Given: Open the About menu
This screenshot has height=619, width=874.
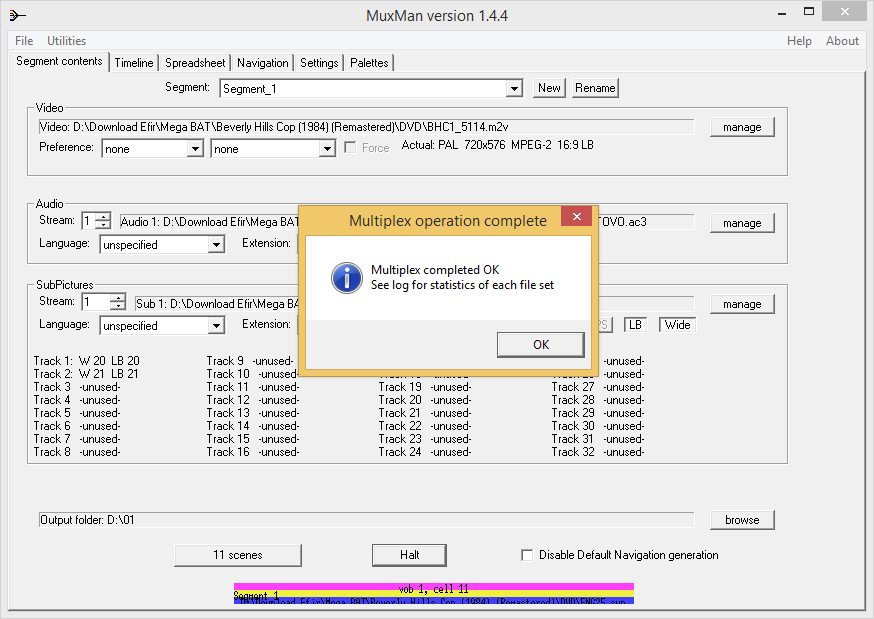Looking at the screenshot, I should pyautogui.click(x=842, y=41).
